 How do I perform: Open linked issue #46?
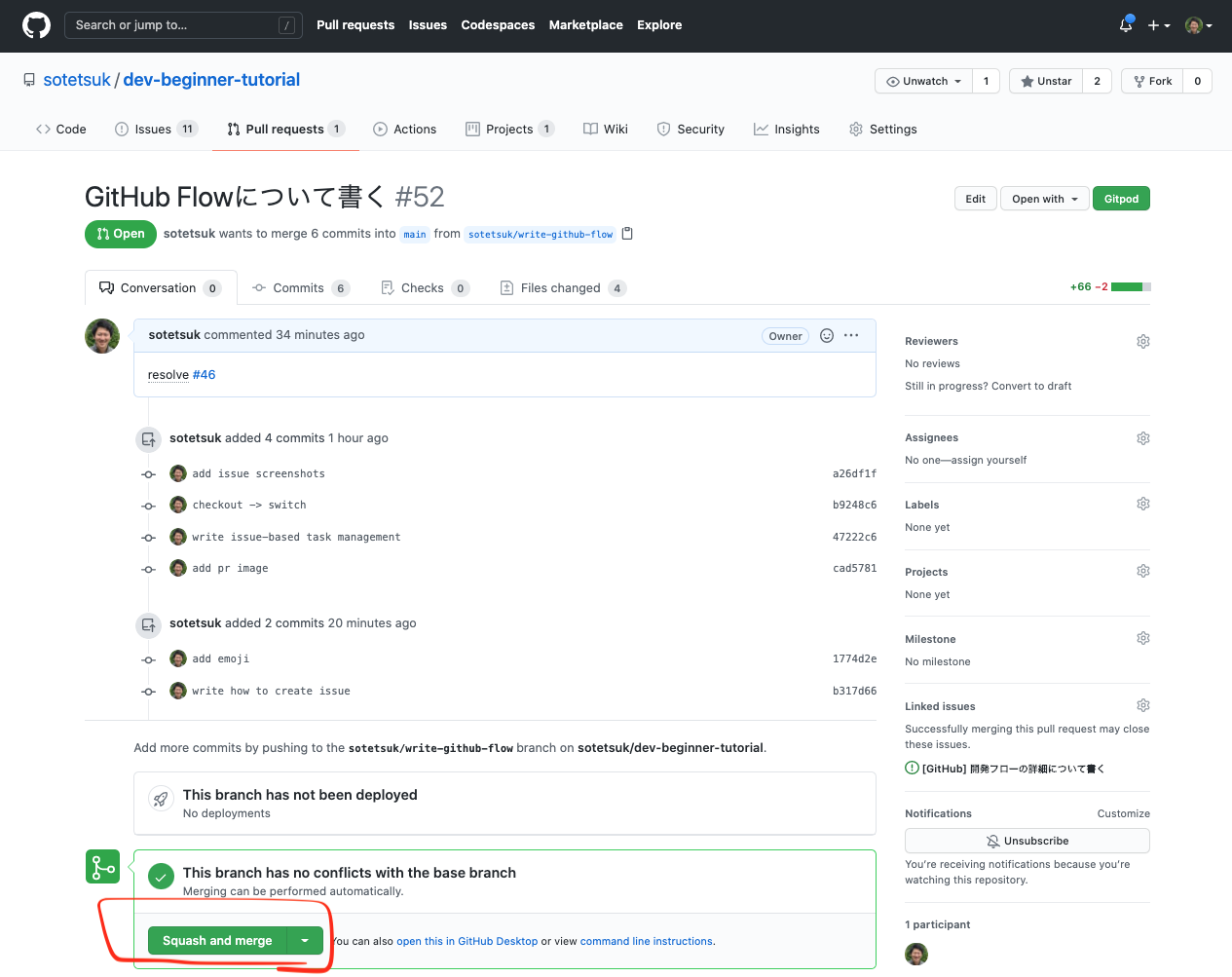point(204,375)
